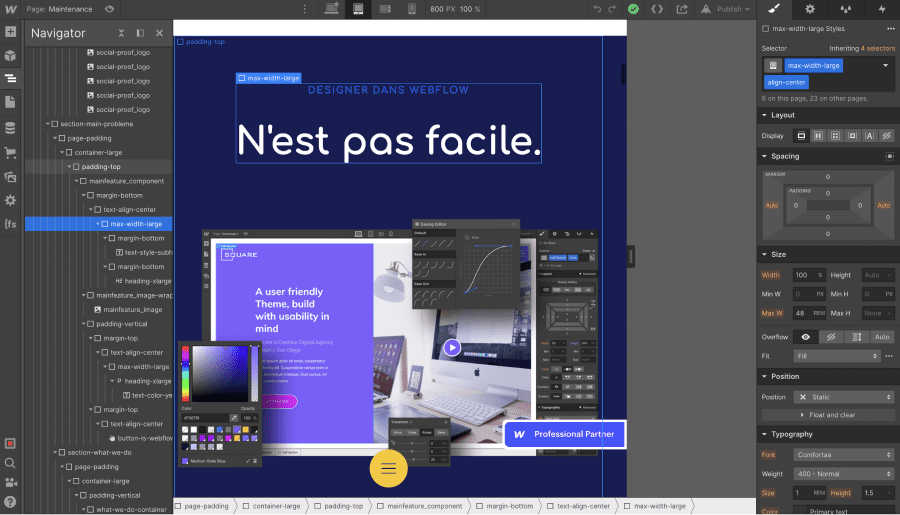Open the share project icon
The width and height of the screenshot is (900, 515).
[682, 9]
